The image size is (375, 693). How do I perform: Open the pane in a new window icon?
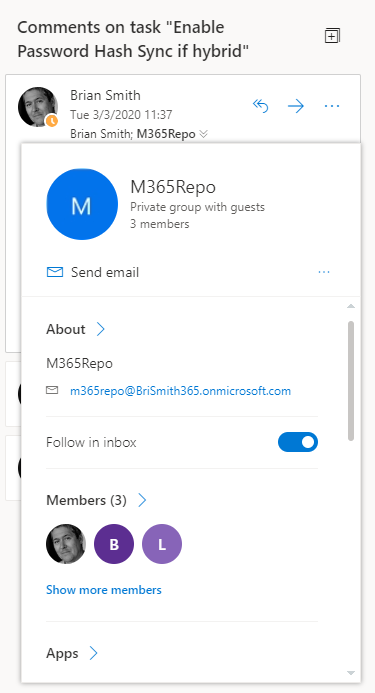(x=332, y=36)
